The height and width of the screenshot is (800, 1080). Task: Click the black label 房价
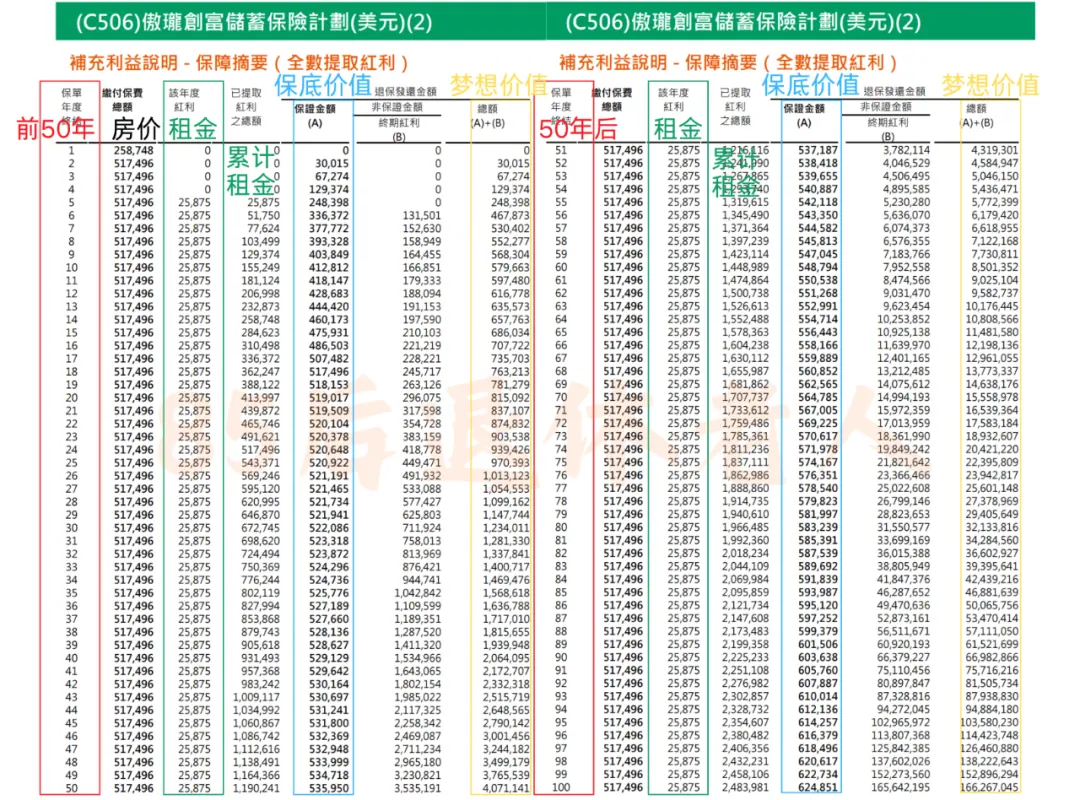point(136,128)
